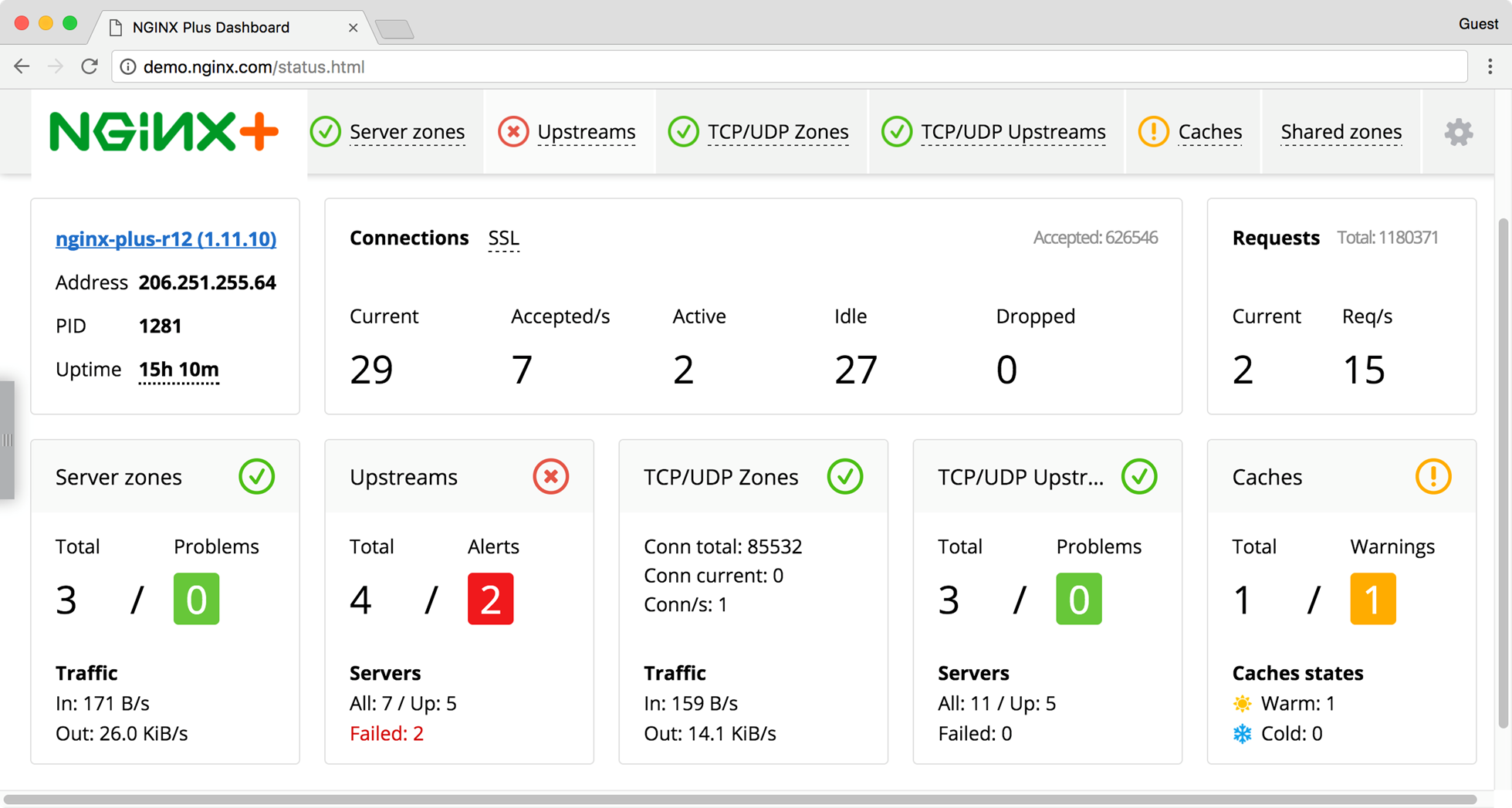The height and width of the screenshot is (808, 1512).
Task: Click the green 0 Problems badge in Server zones
Action: (196, 599)
